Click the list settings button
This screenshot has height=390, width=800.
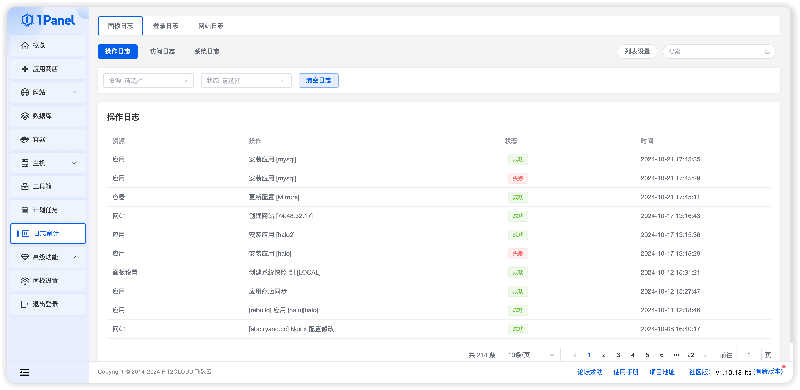click(x=637, y=51)
